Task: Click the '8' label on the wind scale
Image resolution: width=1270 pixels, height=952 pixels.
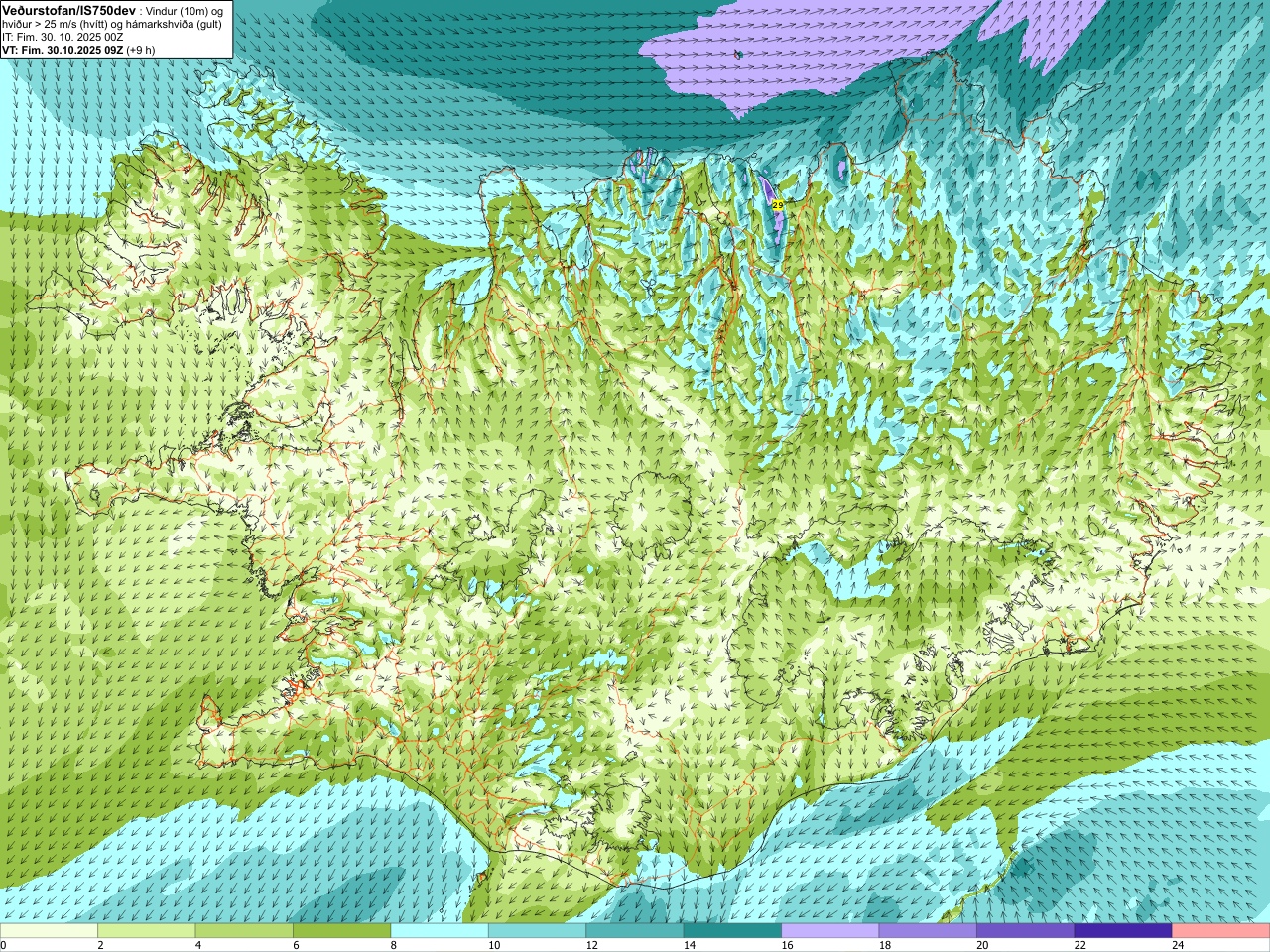Action: [x=394, y=945]
